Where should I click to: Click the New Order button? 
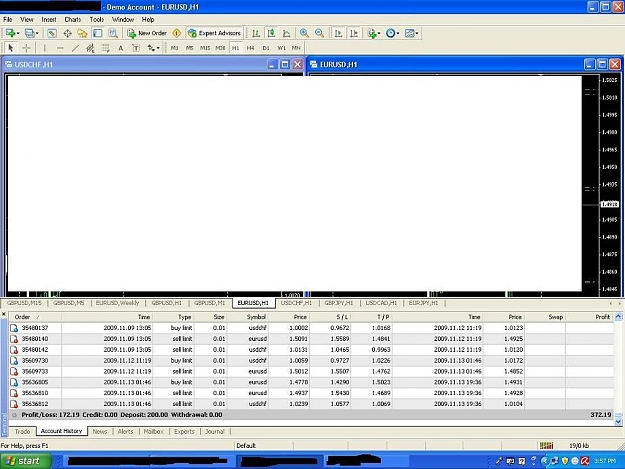click(147, 33)
